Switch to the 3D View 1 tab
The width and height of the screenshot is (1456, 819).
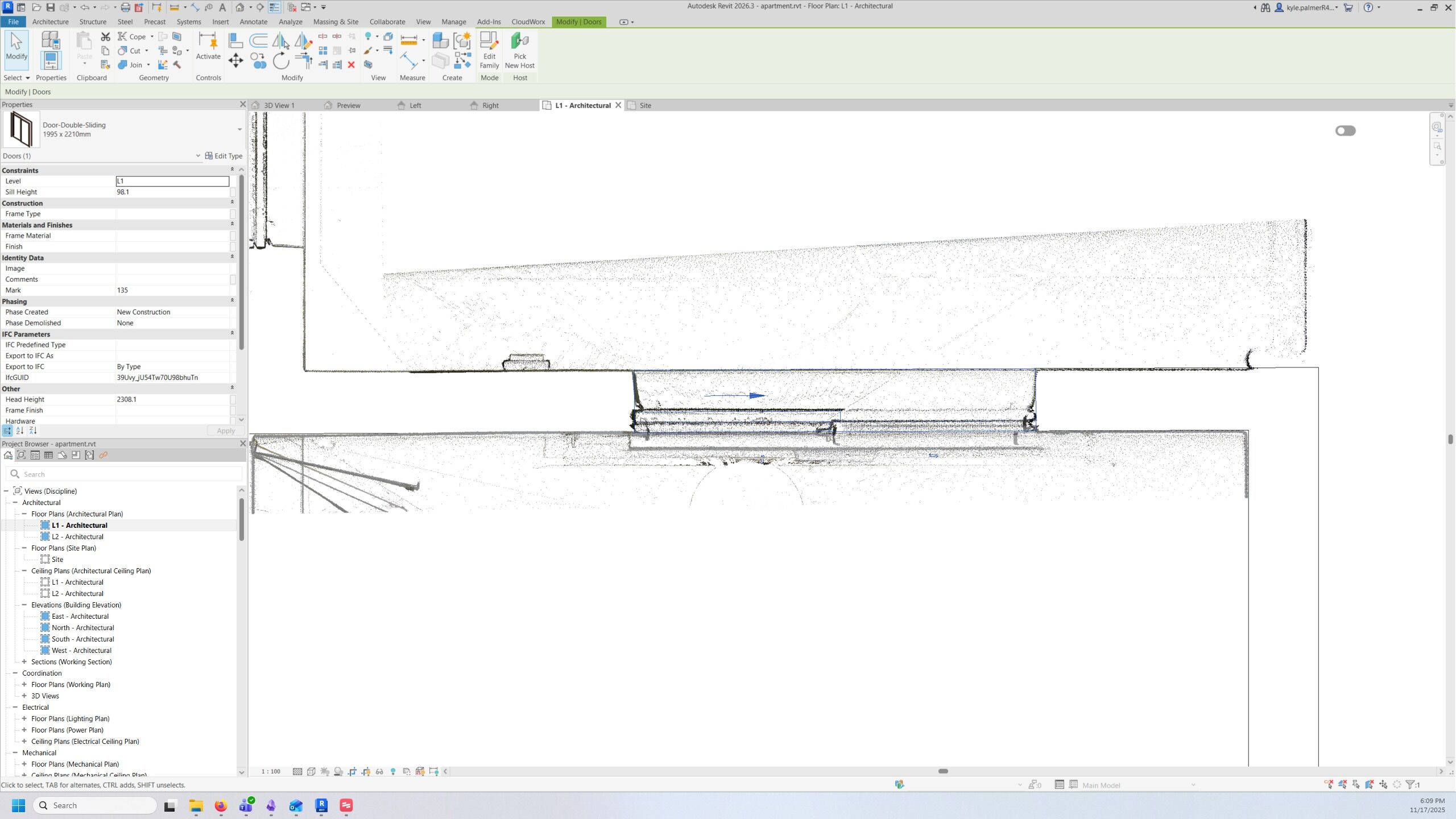279,105
